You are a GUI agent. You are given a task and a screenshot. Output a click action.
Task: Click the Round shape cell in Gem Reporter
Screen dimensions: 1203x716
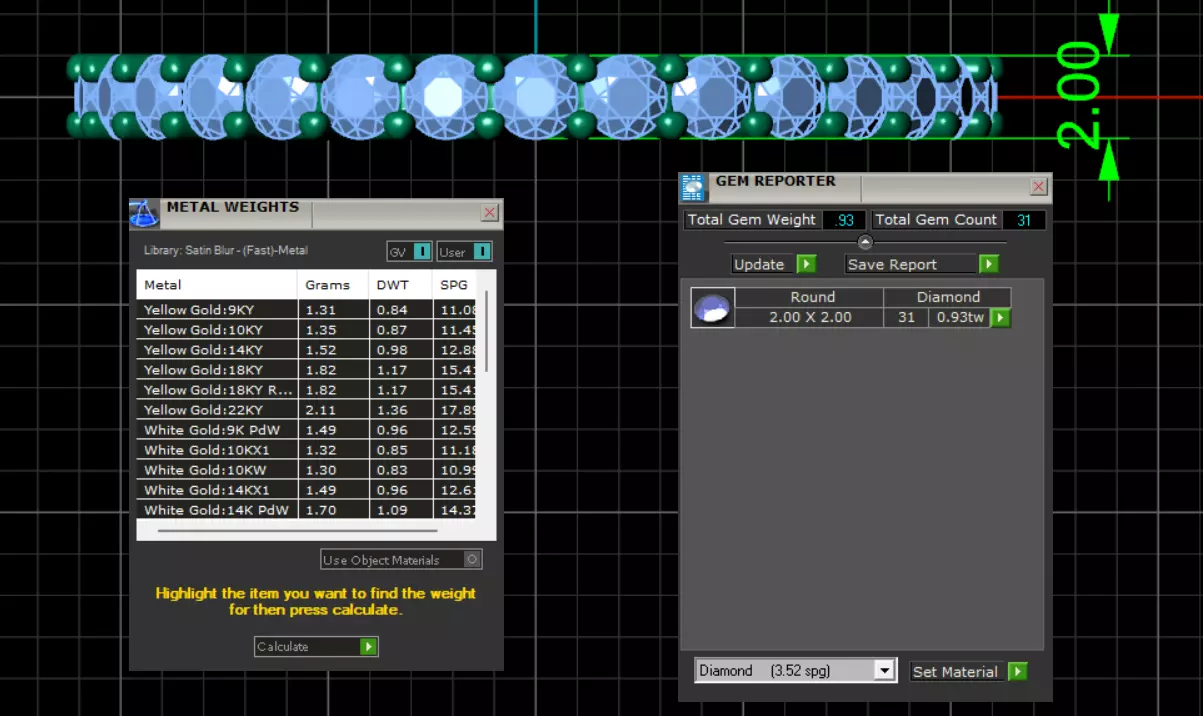(x=810, y=297)
